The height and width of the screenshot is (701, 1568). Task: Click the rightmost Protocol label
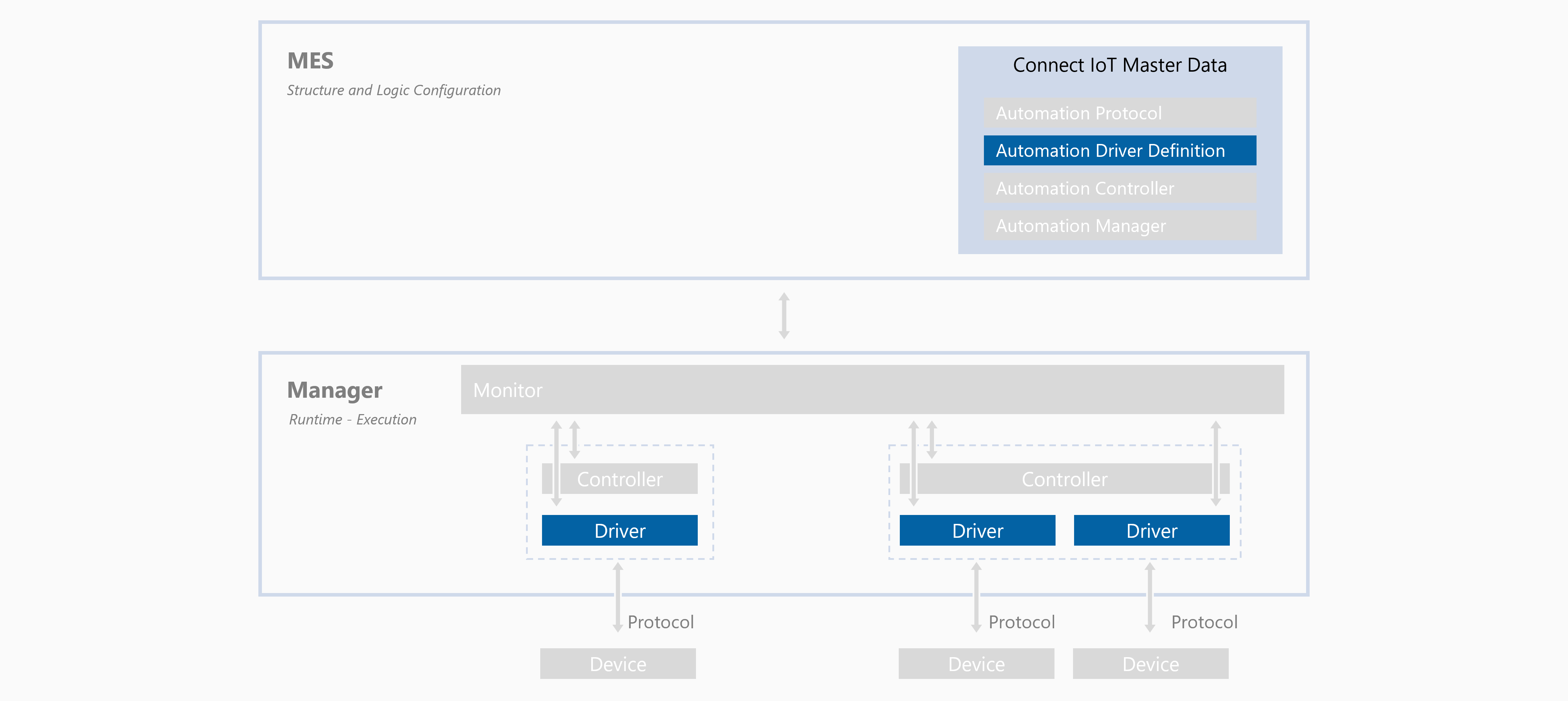coord(1204,622)
